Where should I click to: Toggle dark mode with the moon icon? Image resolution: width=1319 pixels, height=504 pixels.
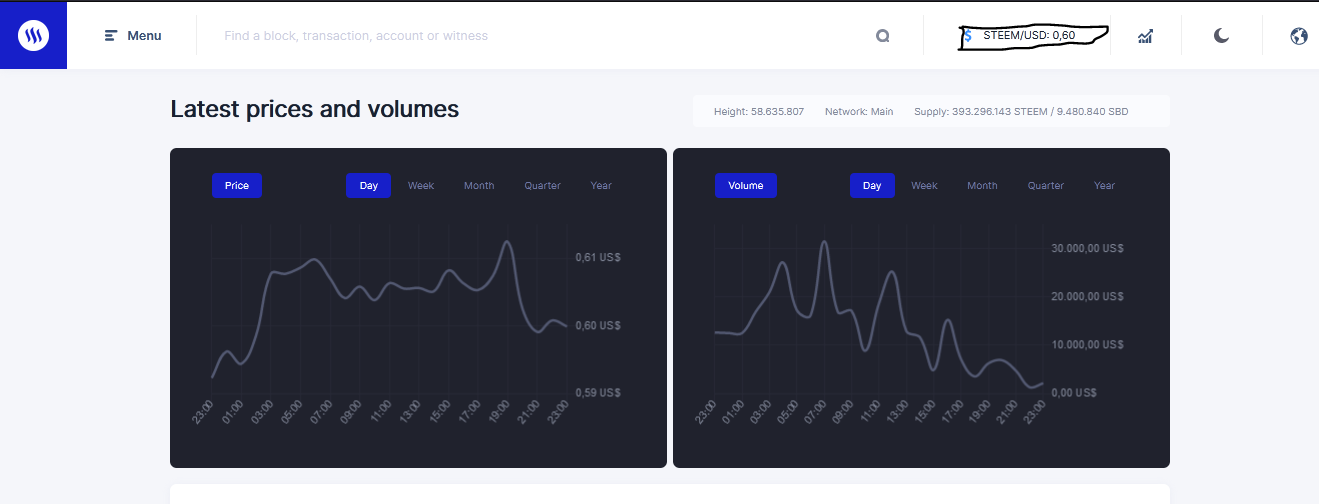[1221, 36]
